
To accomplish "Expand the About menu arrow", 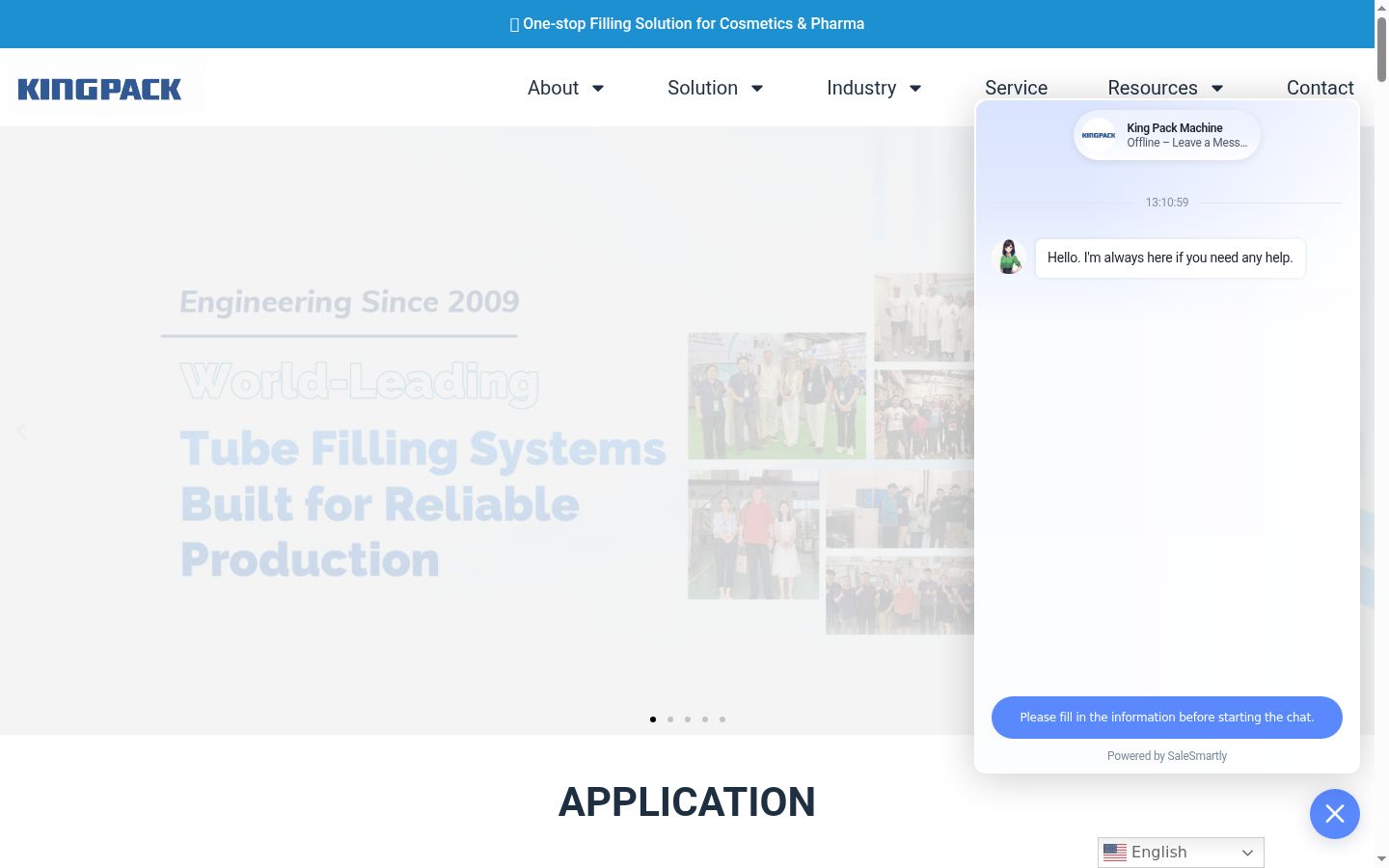I will [598, 89].
